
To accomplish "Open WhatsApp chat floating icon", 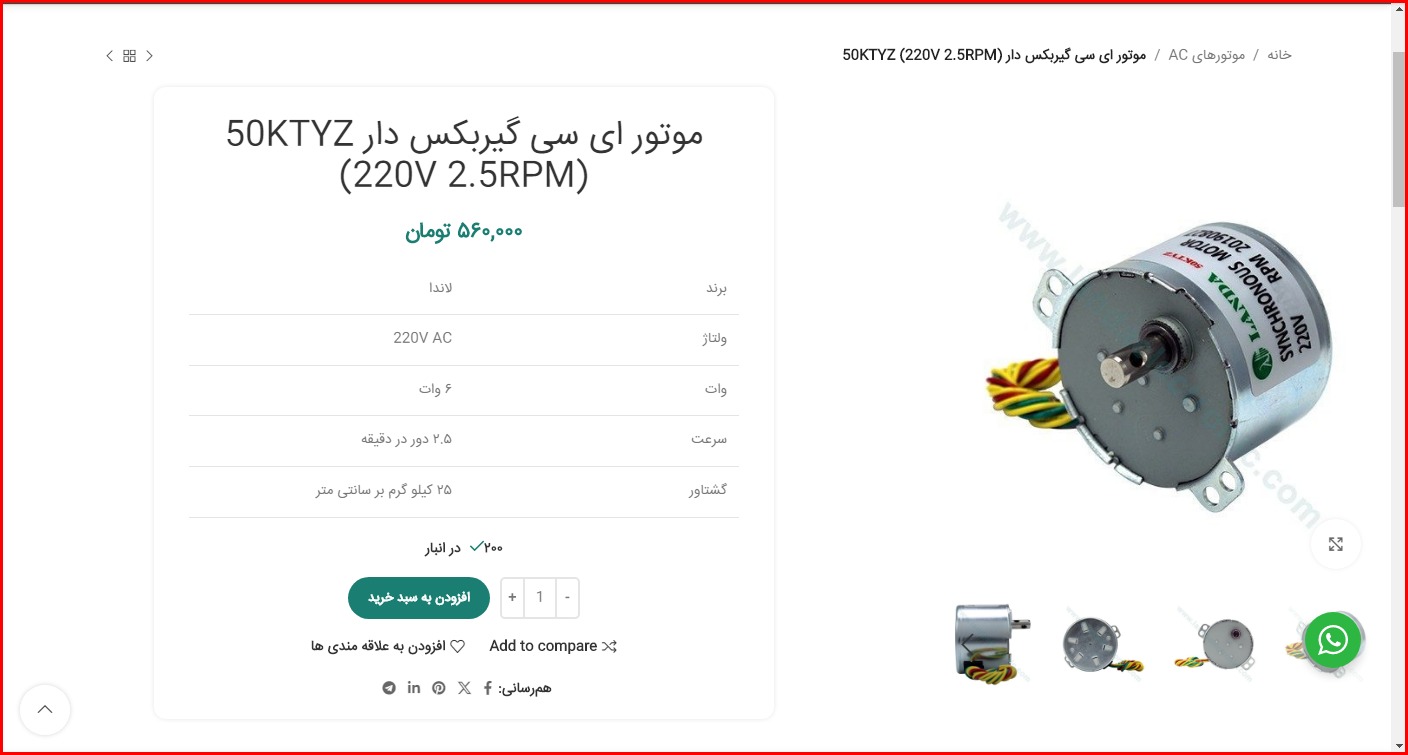I will click(1332, 639).
